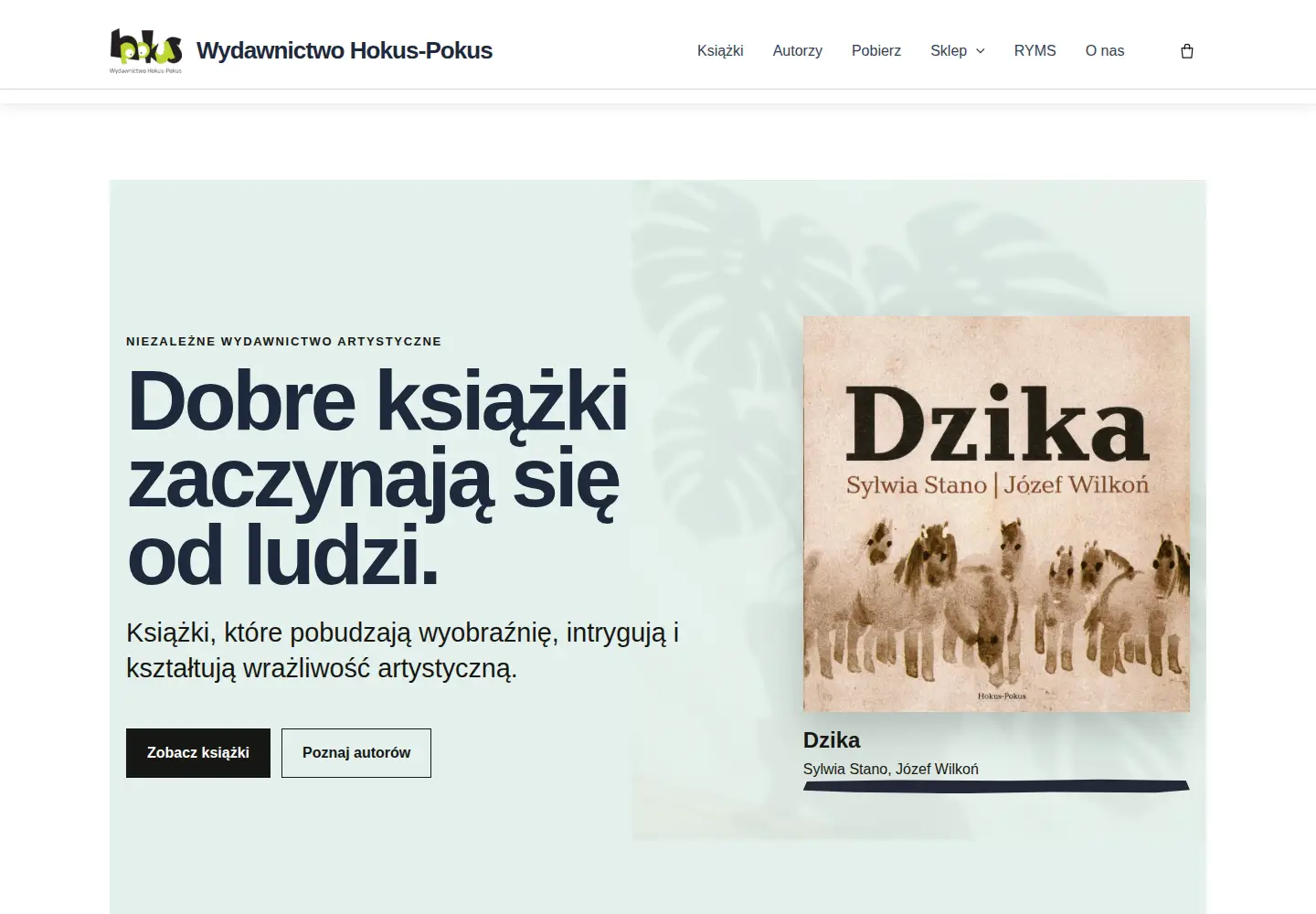The image size is (1316, 914).
Task: Click the Hokus-Pokus logo image
Action: [146, 51]
